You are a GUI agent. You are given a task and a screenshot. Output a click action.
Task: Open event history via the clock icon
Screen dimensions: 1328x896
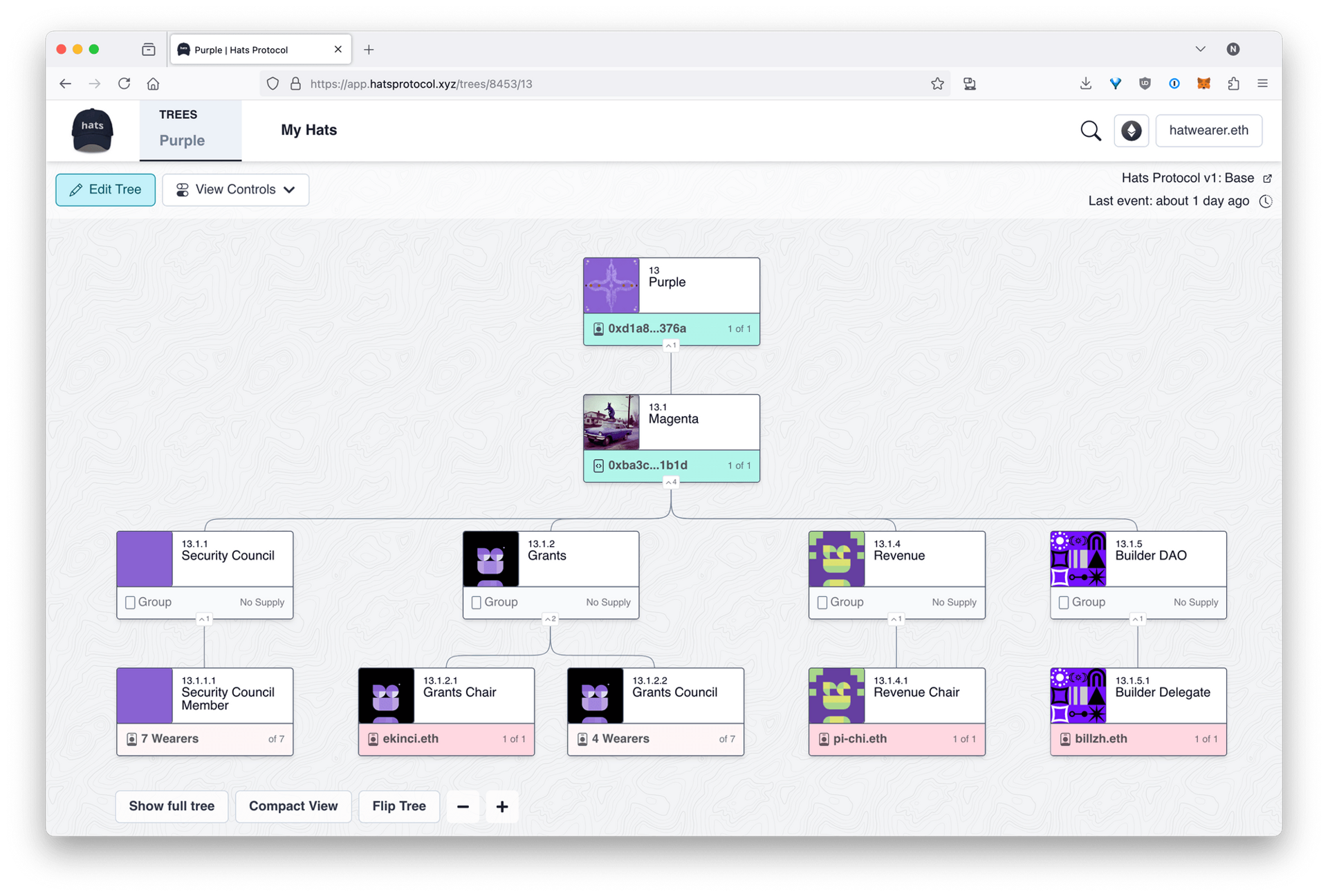coord(1266,201)
